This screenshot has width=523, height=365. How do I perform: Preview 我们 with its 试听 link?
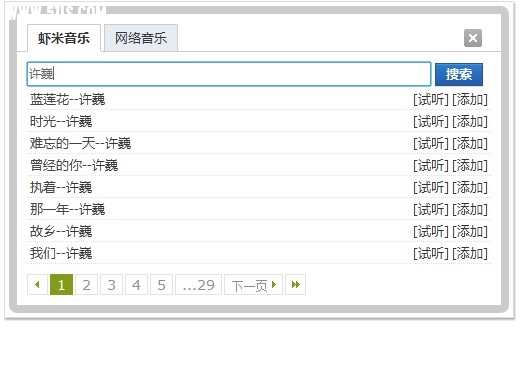431,254
